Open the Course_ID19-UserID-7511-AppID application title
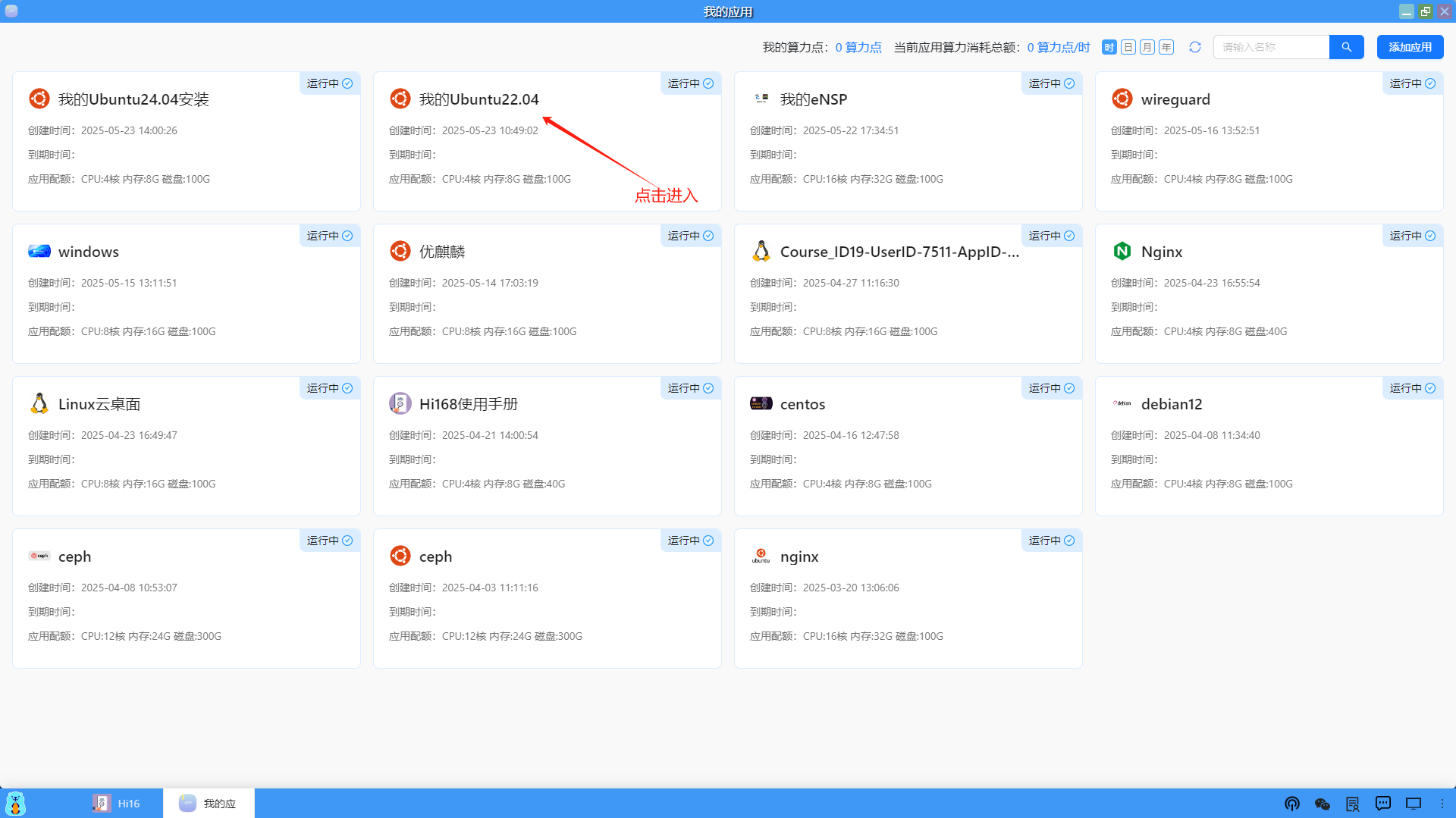This screenshot has height=818, width=1456. tap(899, 252)
